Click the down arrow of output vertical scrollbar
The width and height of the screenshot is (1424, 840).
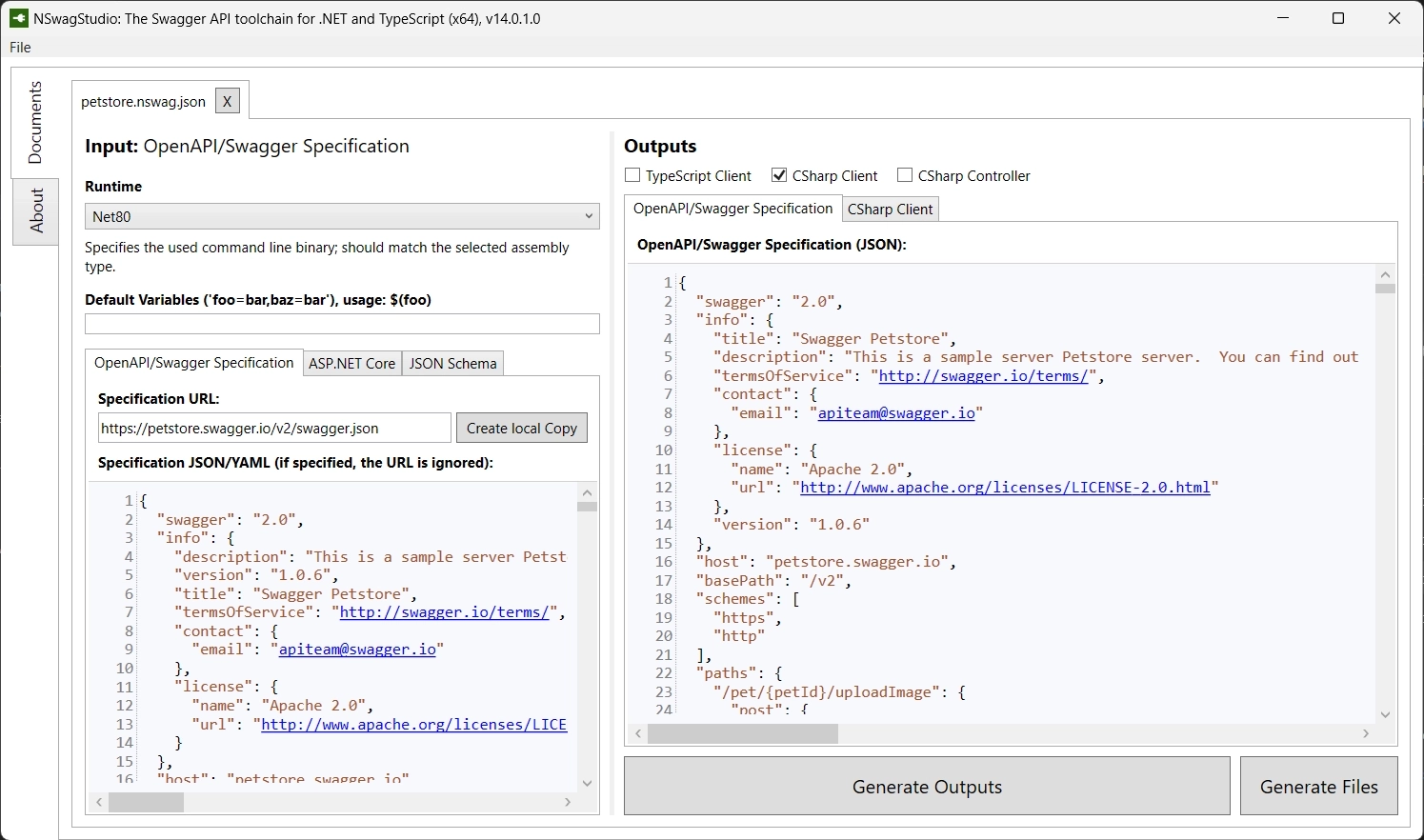[x=1385, y=714]
